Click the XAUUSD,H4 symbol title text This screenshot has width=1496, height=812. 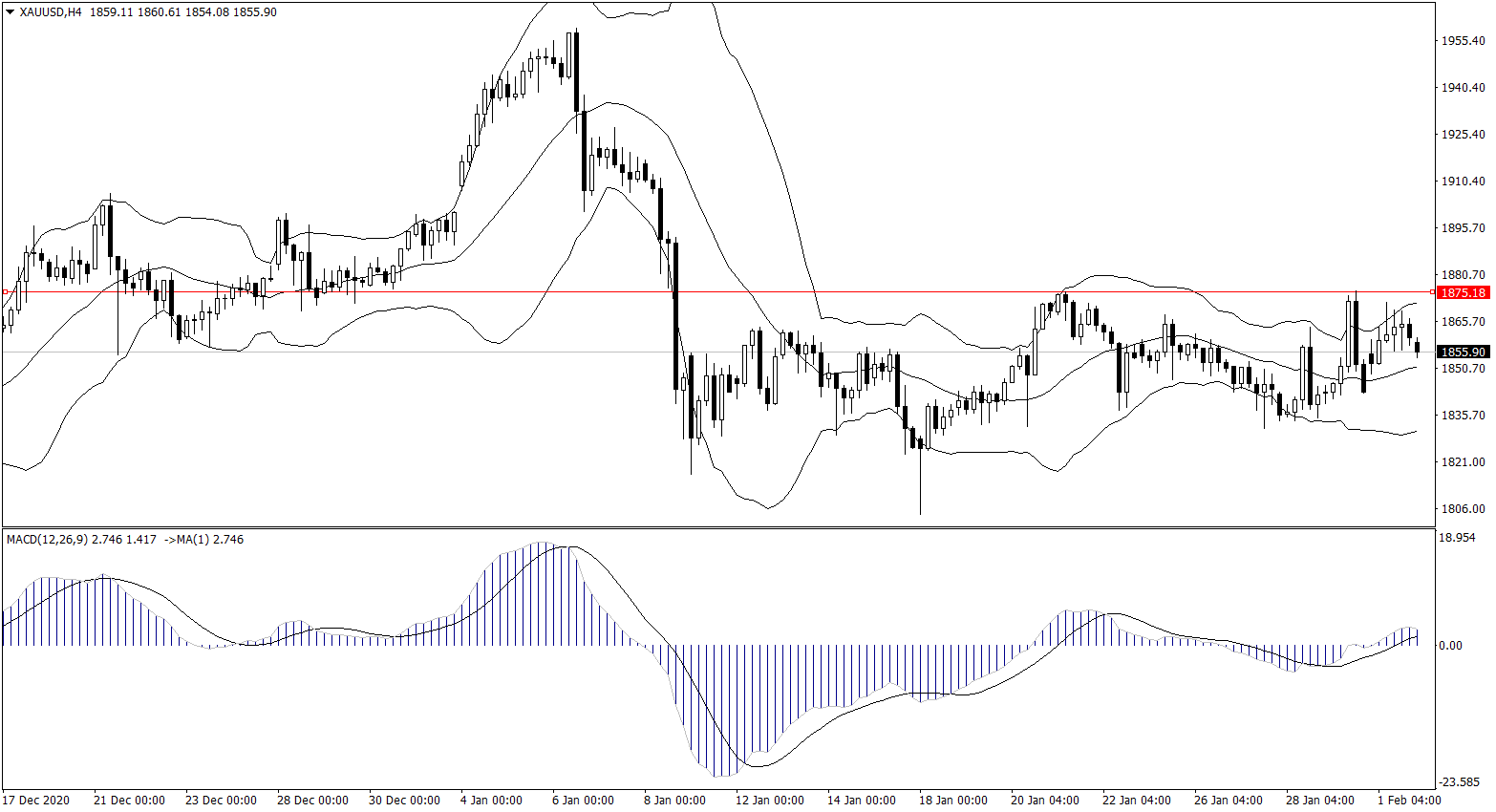pyautogui.click(x=51, y=12)
